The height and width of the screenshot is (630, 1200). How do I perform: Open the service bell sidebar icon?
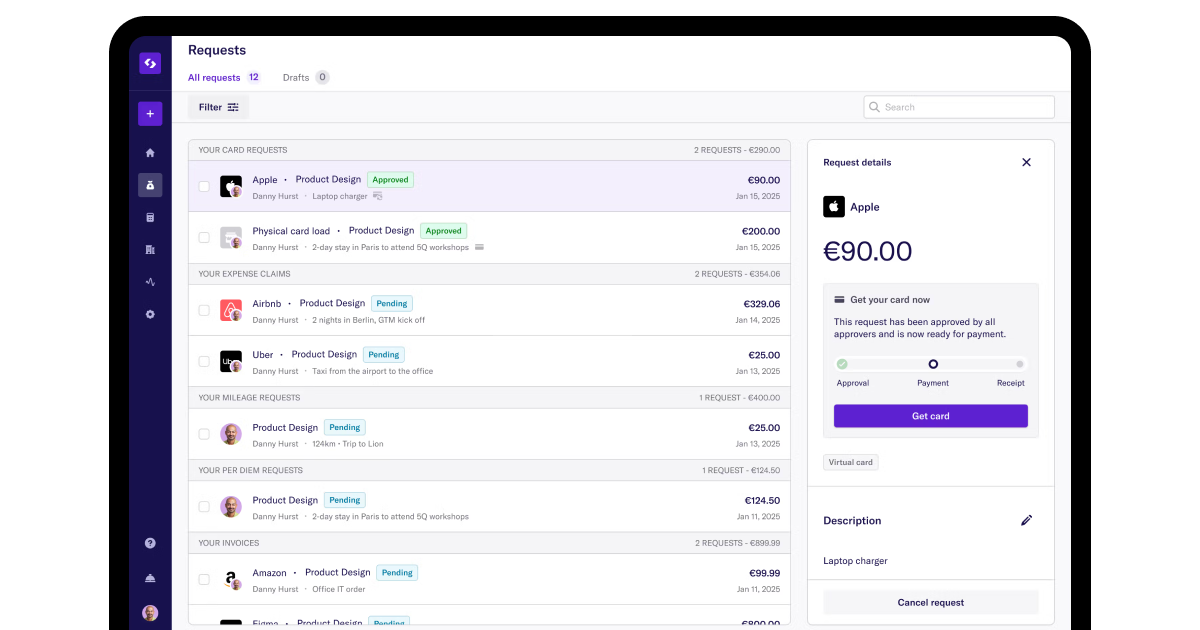coord(150,578)
